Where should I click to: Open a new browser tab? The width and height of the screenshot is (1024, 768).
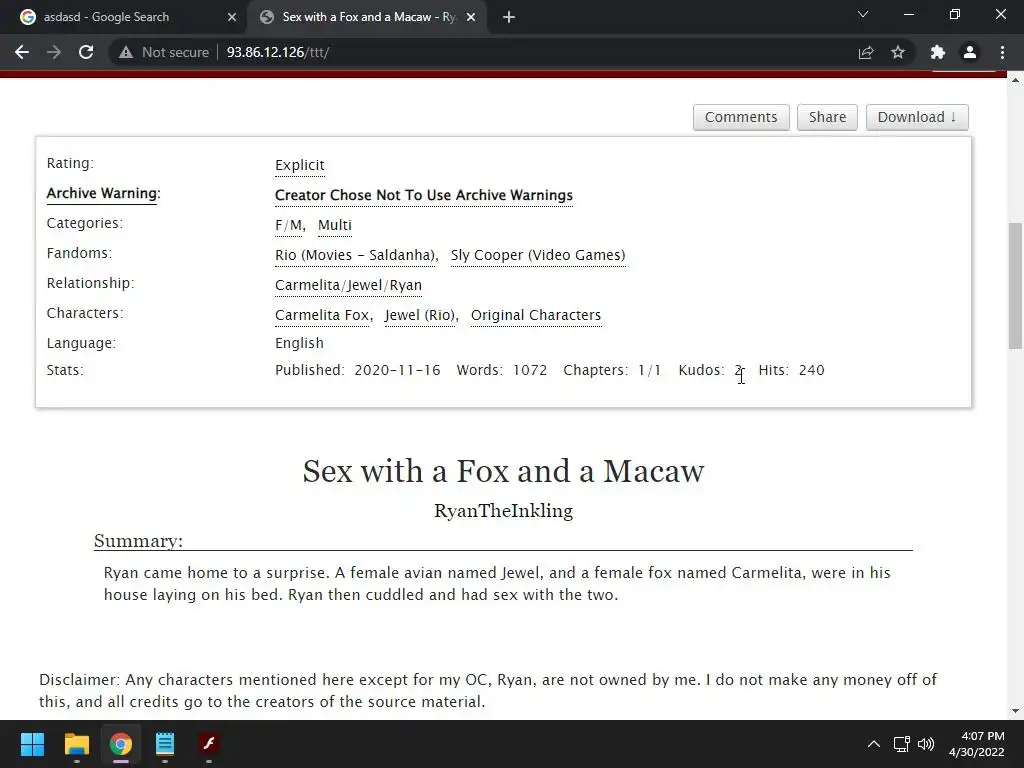pyautogui.click(x=509, y=17)
